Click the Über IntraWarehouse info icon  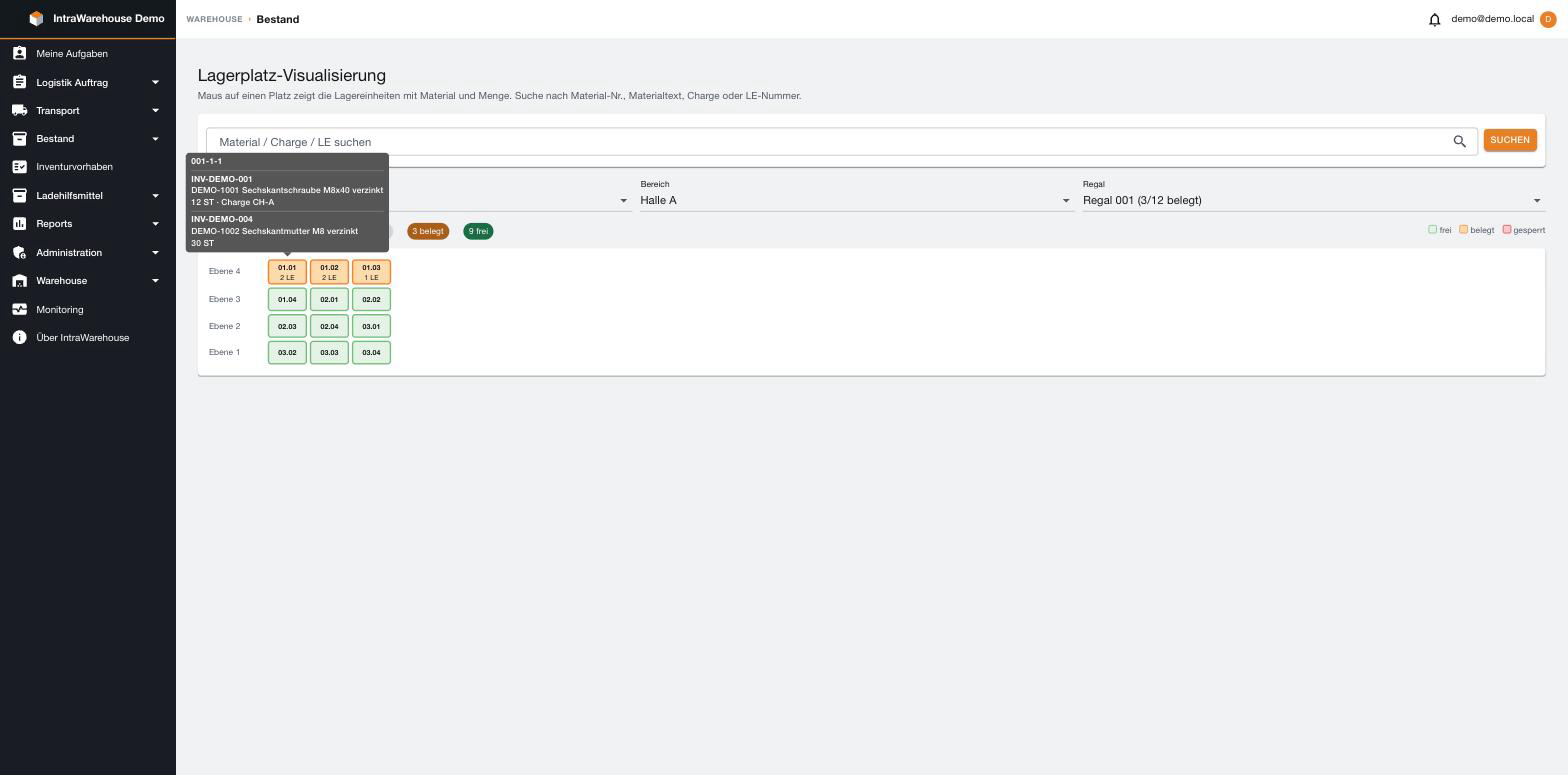[x=19, y=338]
